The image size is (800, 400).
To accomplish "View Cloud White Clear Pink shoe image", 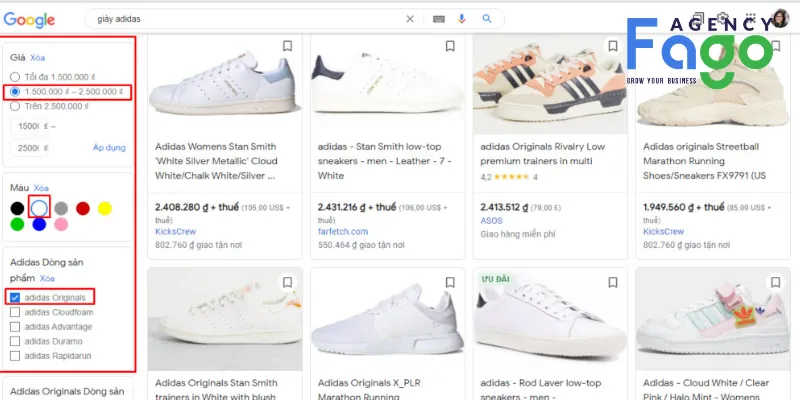I will pyautogui.click(x=713, y=319).
